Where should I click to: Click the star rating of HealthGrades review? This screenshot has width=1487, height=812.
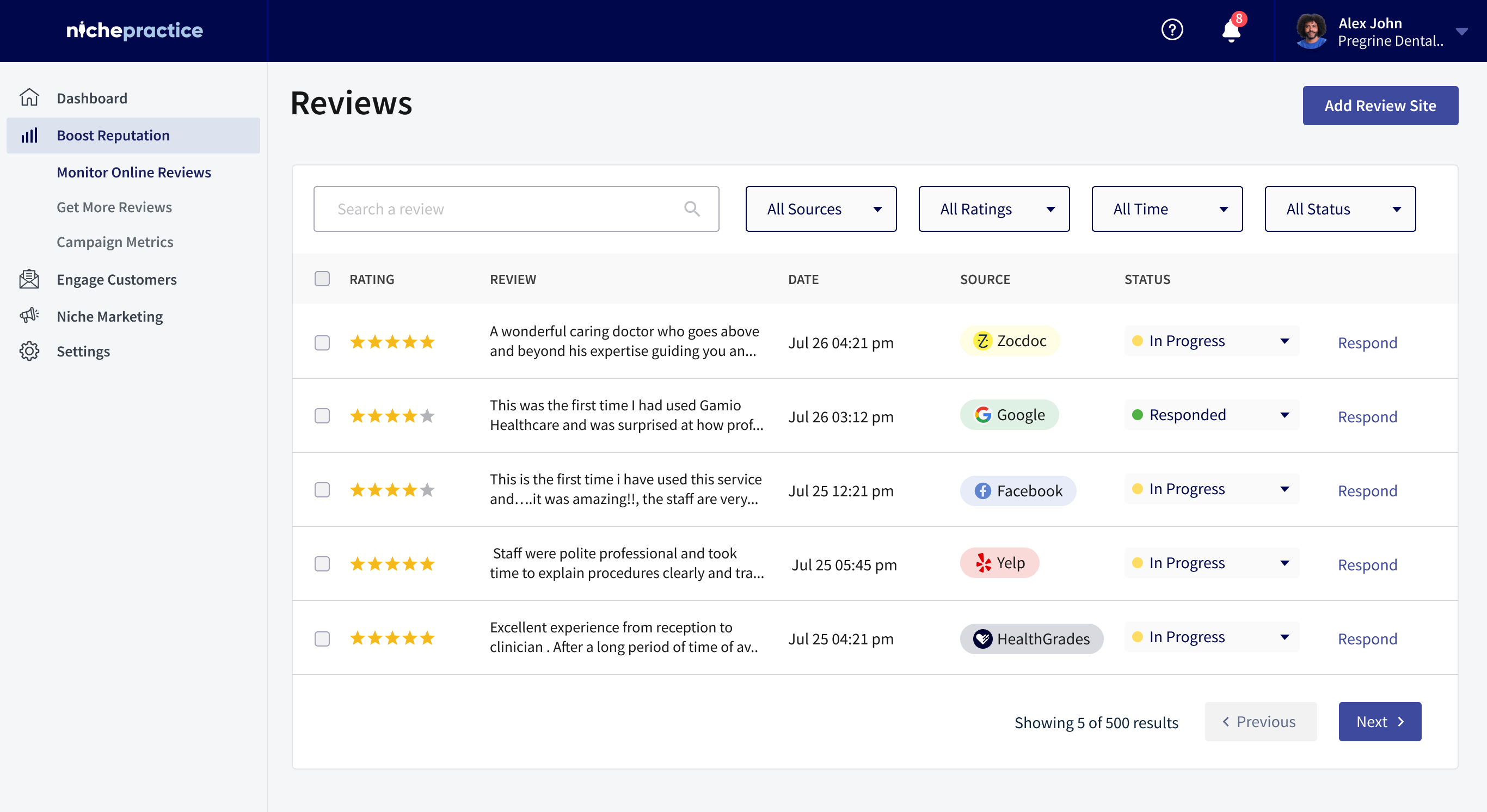point(392,638)
